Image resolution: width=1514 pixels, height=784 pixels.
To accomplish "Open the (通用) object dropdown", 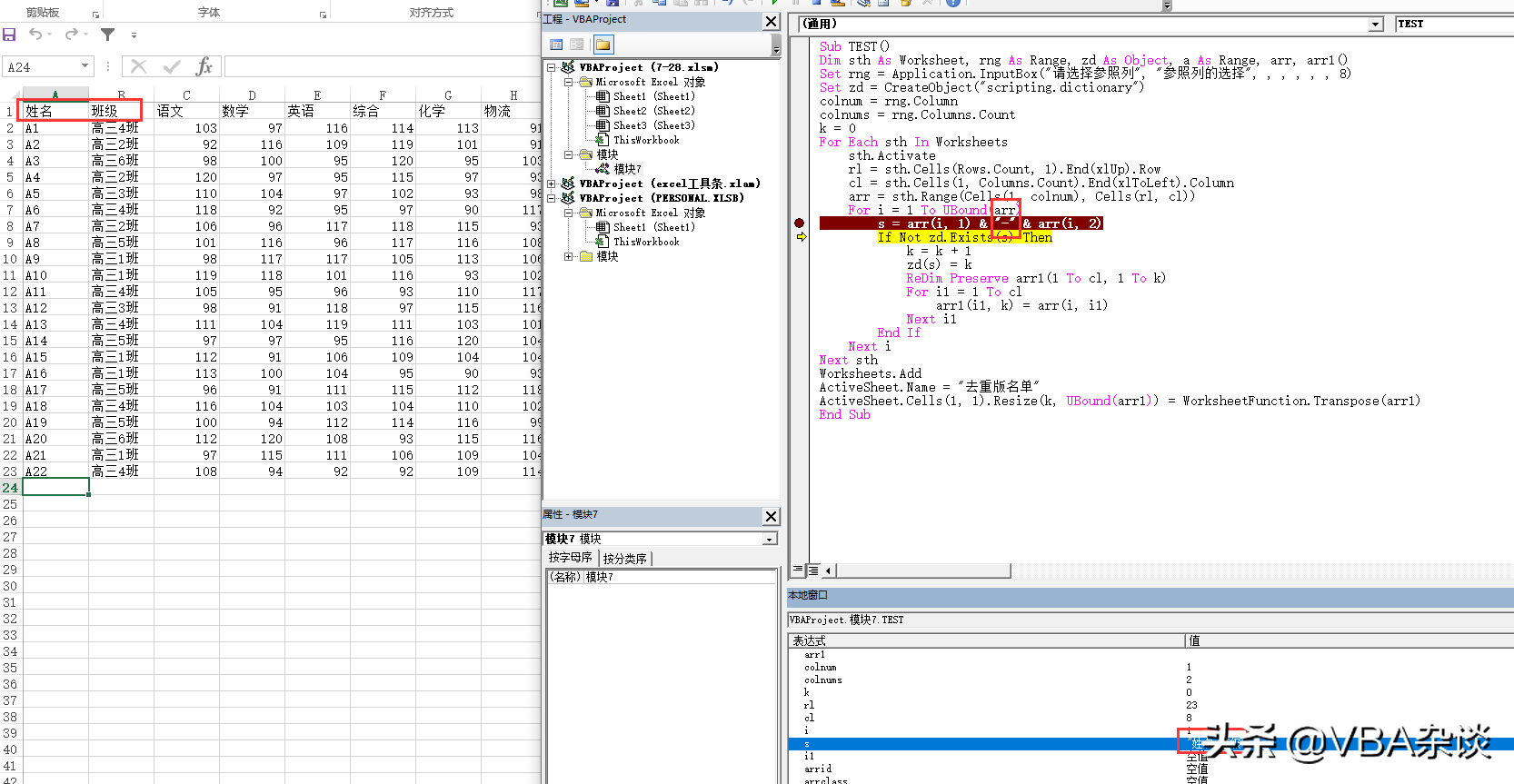I will [x=1376, y=25].
